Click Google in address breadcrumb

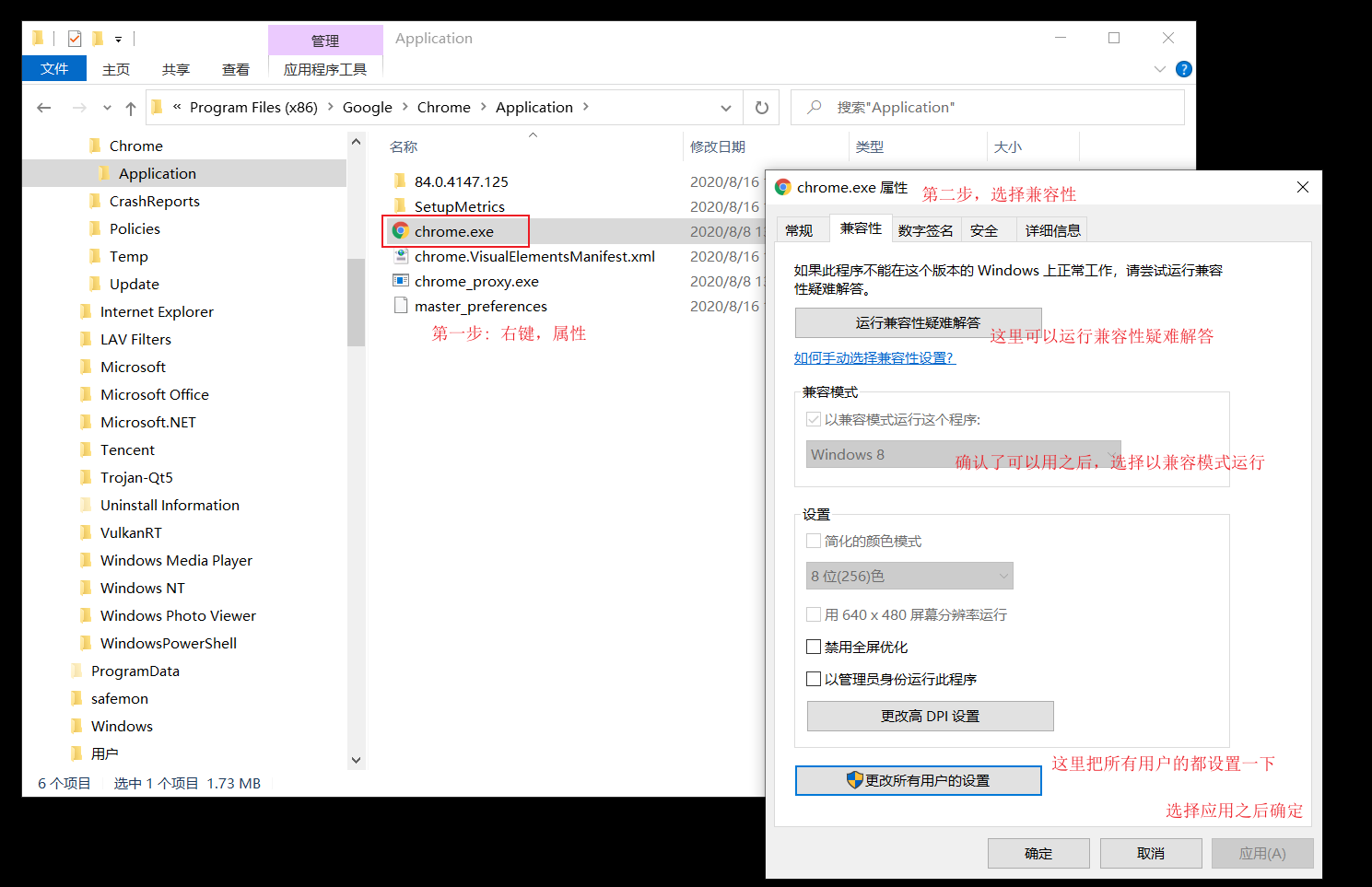click(367, 107)
